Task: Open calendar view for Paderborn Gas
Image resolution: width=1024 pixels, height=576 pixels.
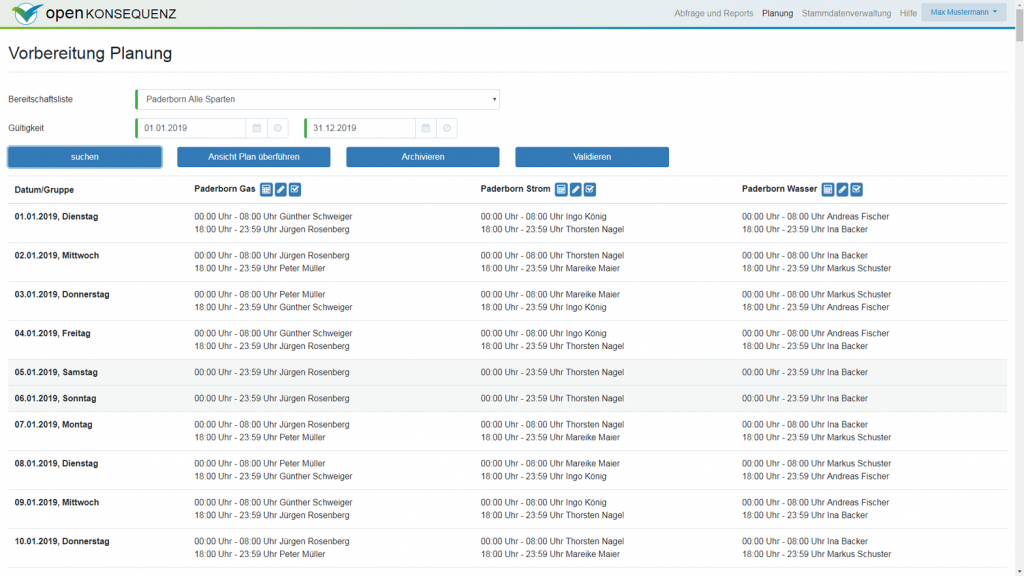Action: [266, 189]
